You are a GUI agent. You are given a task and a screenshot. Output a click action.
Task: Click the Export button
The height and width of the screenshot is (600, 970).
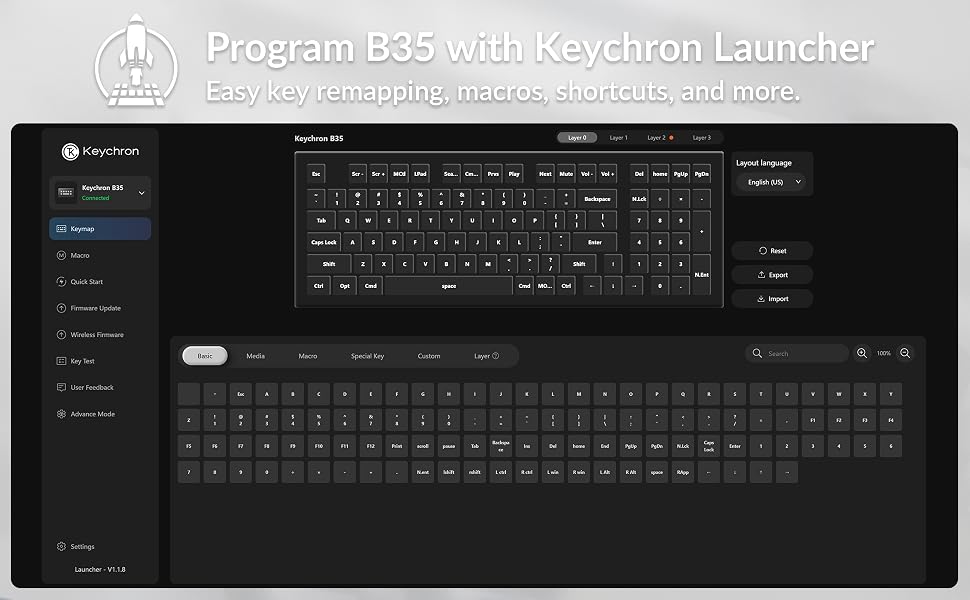(772, 275)
